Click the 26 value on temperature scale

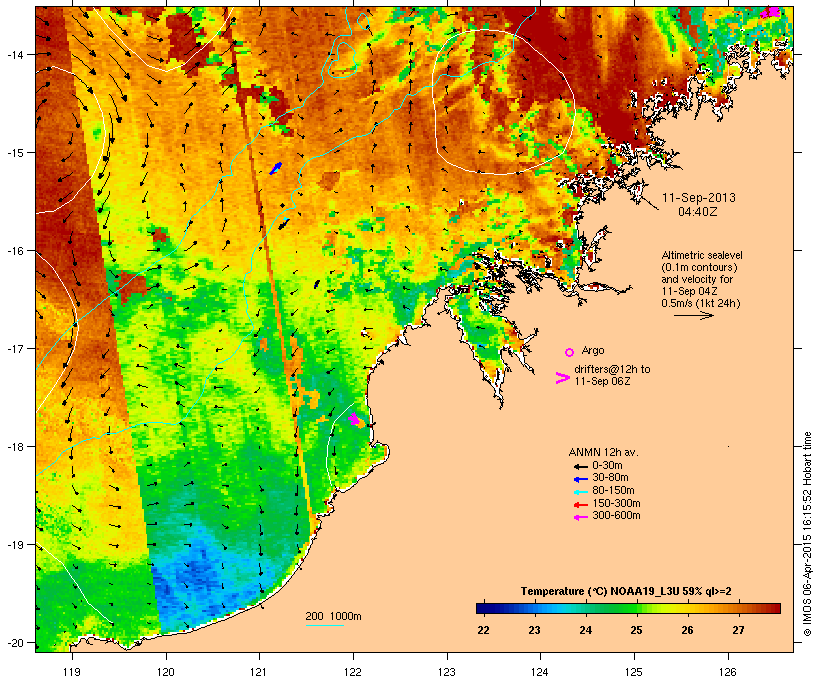point(687,630)
